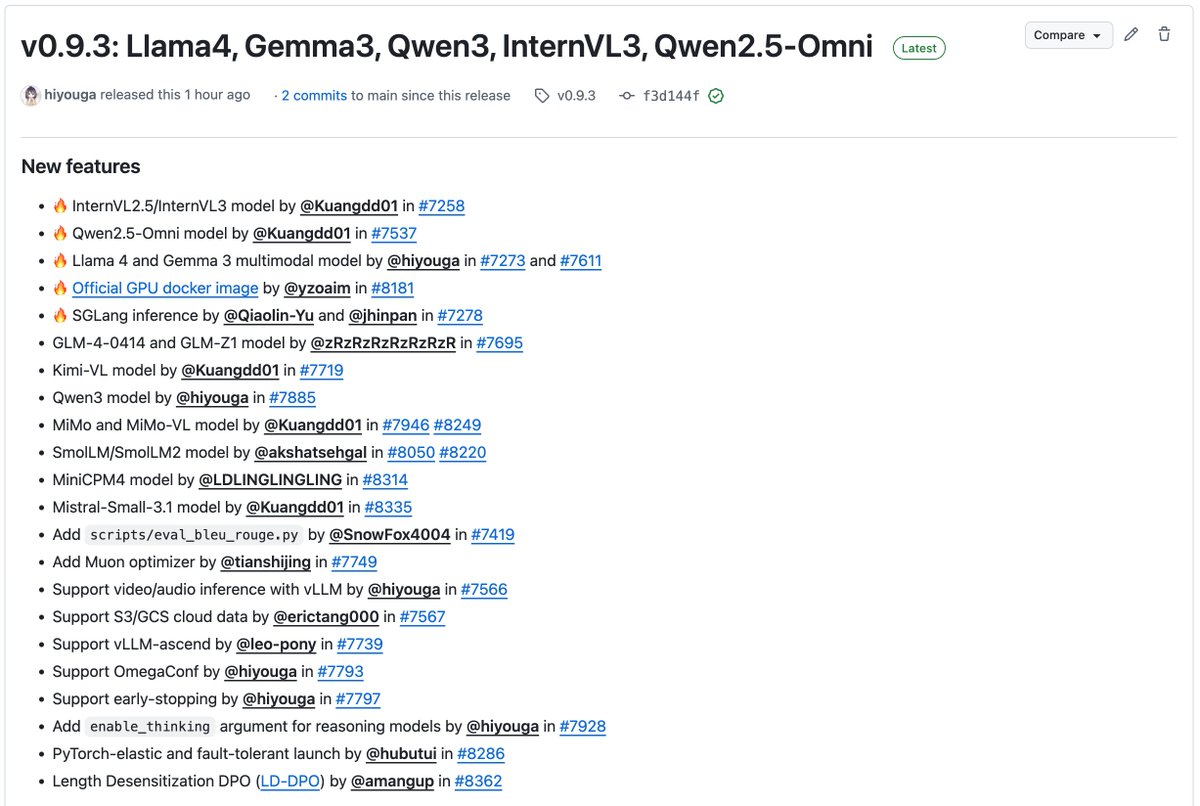This screenshot has height=806, width=1200.
Task: Open @tianshijing profile
Action: click(265, 562)
